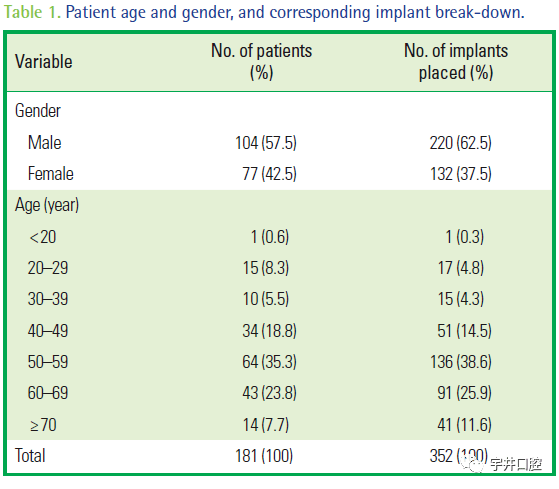Click the WeChat watermark logo icon
Screen dimensions: 559x489
[x=473, y=463]
